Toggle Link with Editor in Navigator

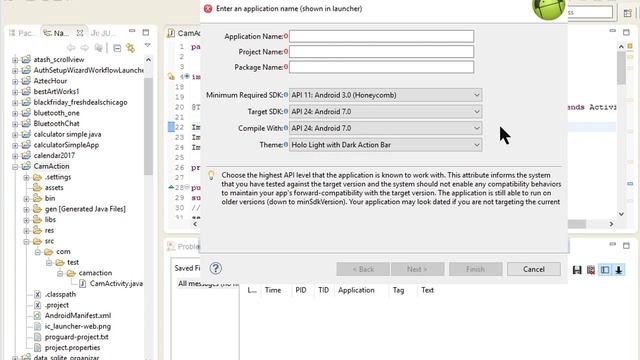coord(131,48)
